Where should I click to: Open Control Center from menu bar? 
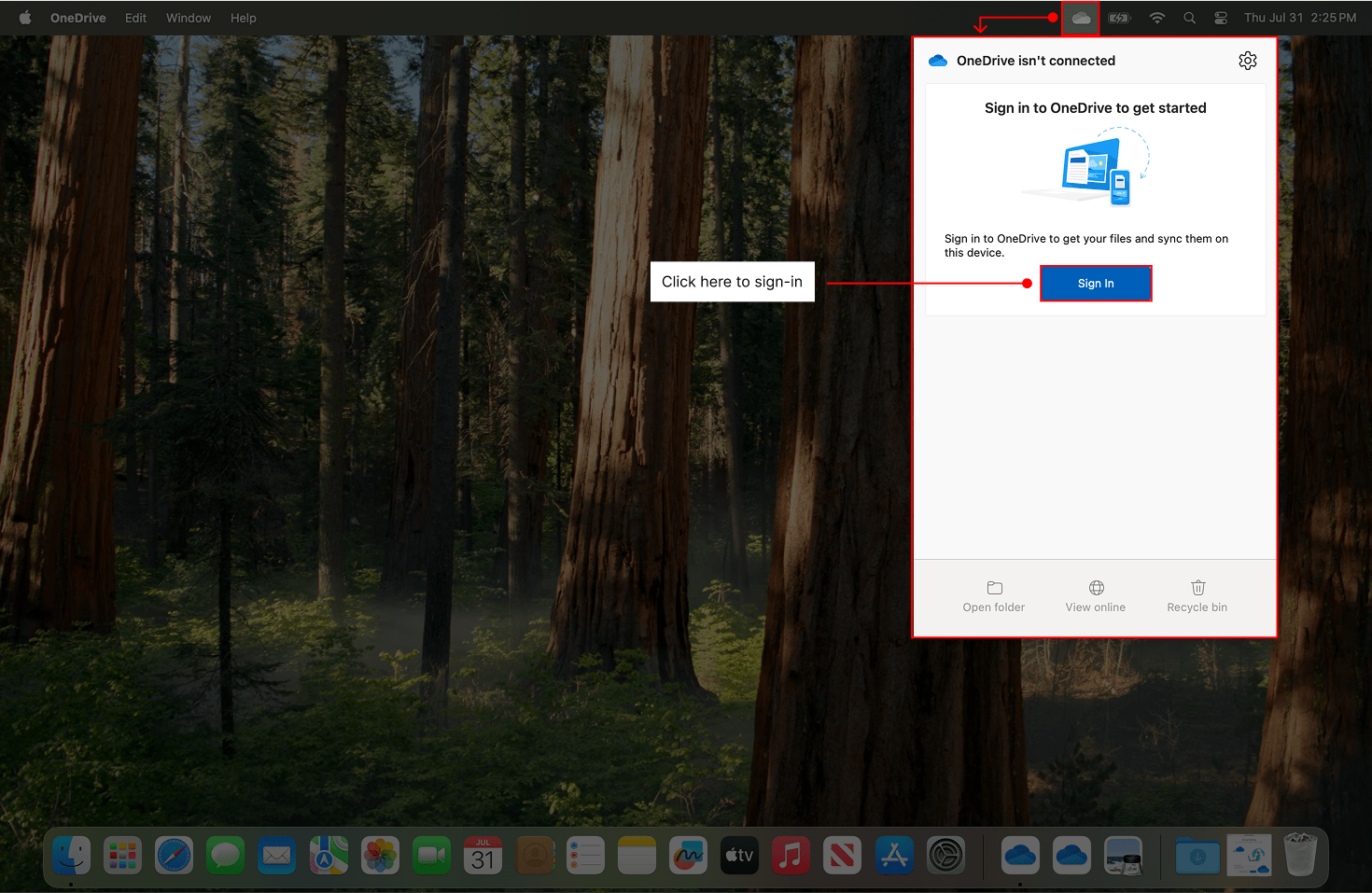[x=1220, y=18]
